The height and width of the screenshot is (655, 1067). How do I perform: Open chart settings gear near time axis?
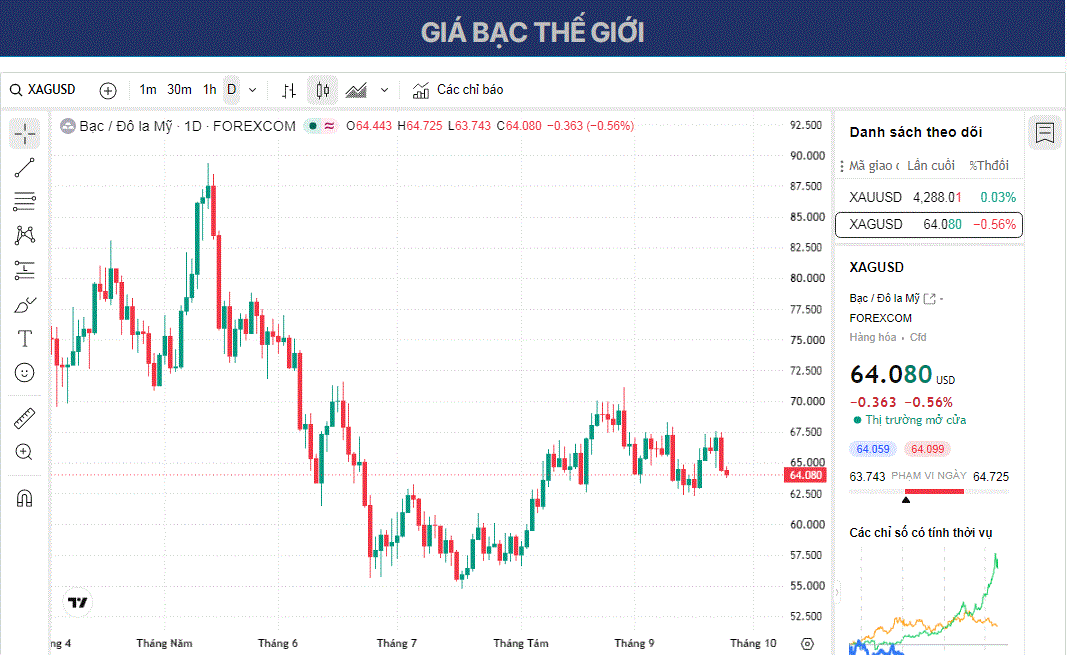[808, 643]
